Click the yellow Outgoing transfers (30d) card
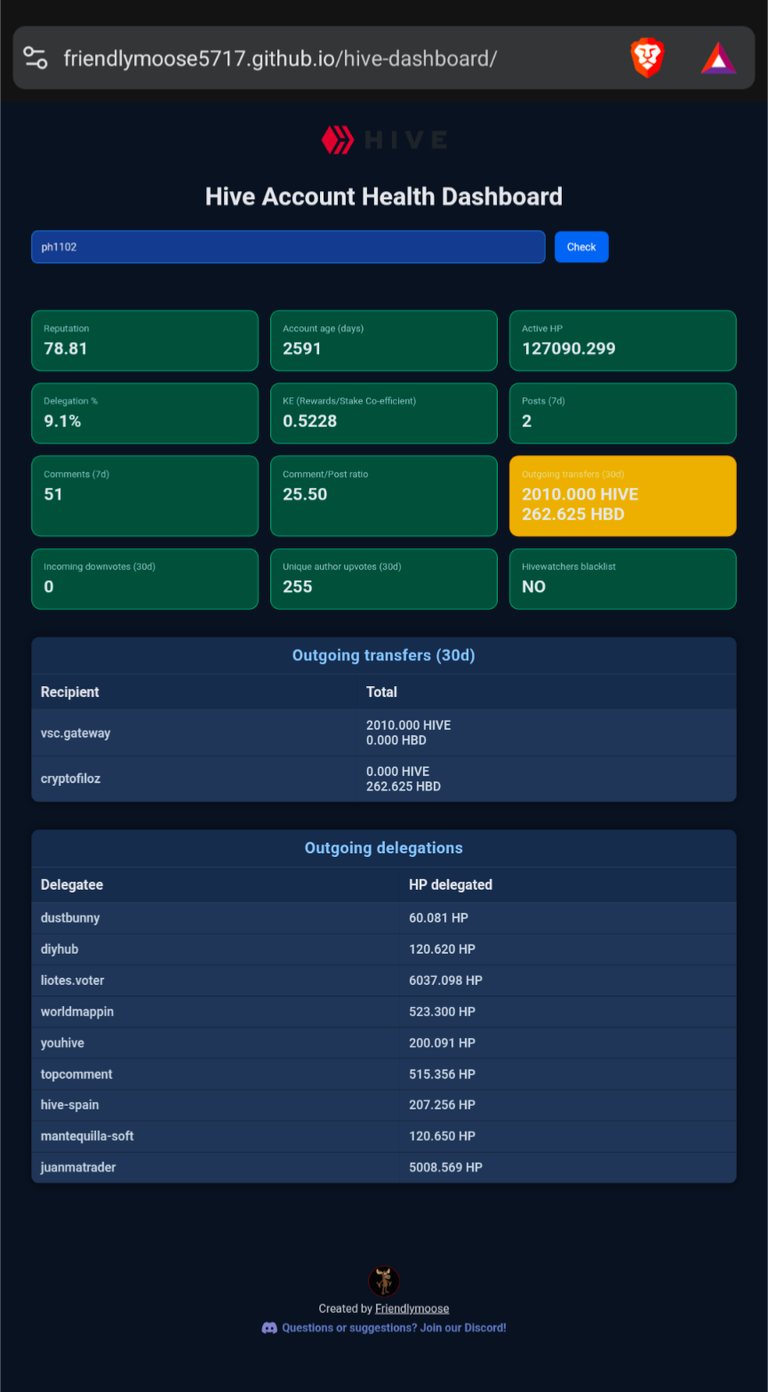768x1392 pixels. coord(623,496)
